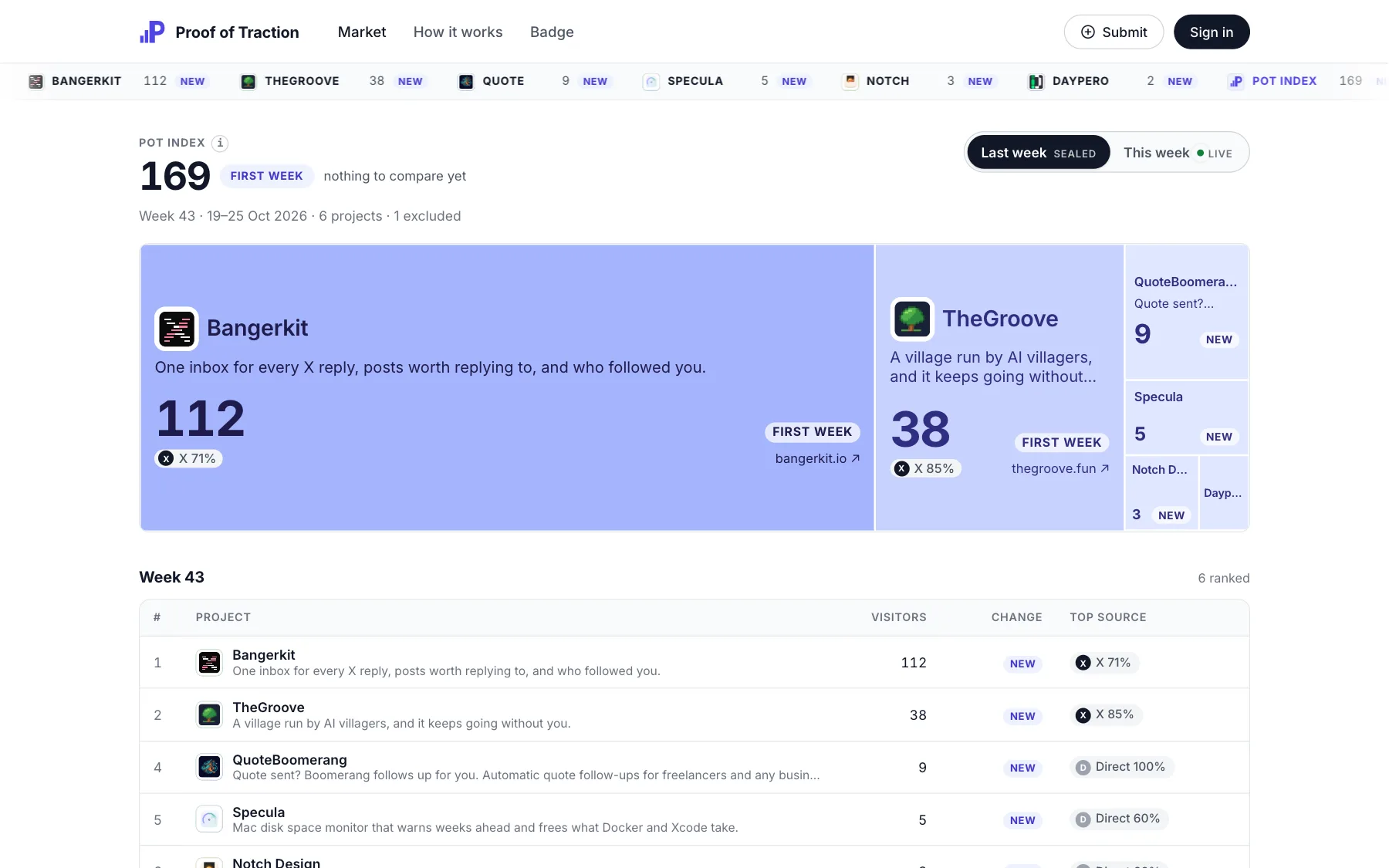Go to the Badge nav item
This screenshot has height=868, width=1389.
[552, 32]
